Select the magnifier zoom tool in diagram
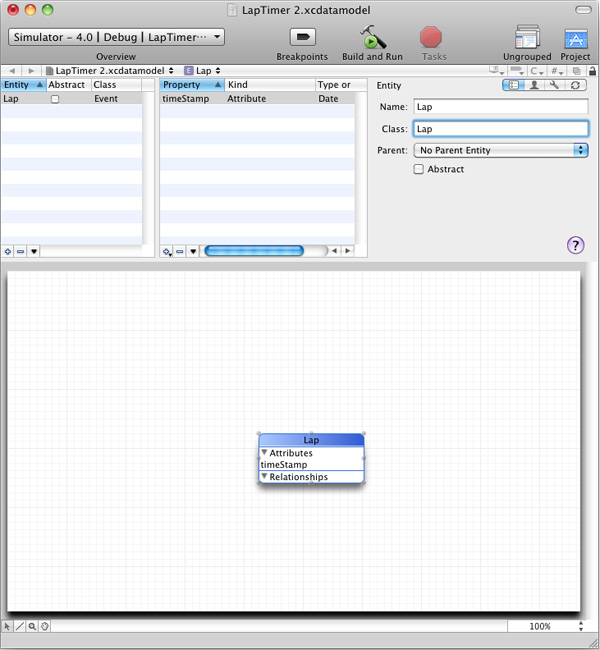 click(32, 626)
